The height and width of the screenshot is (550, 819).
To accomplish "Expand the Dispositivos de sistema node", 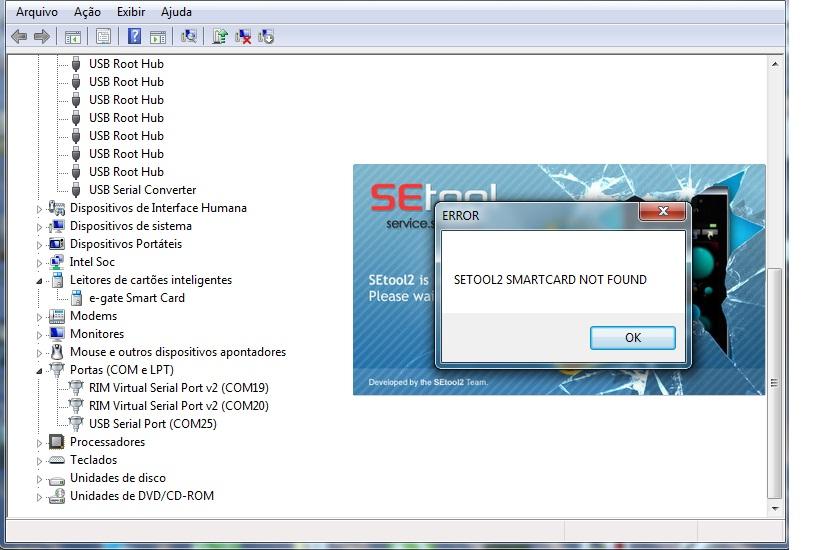I will coord(39,227).
